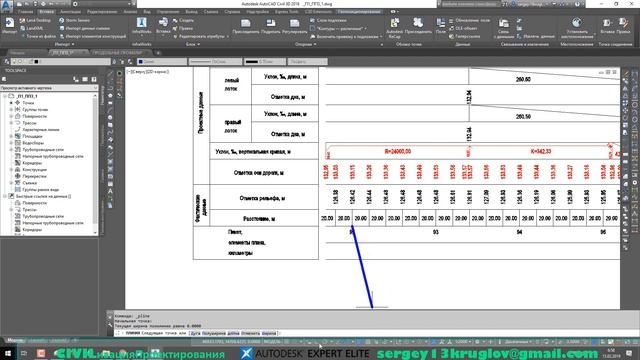
Task: Open the AutoCAD application menu button
Action: pos(6,6)
